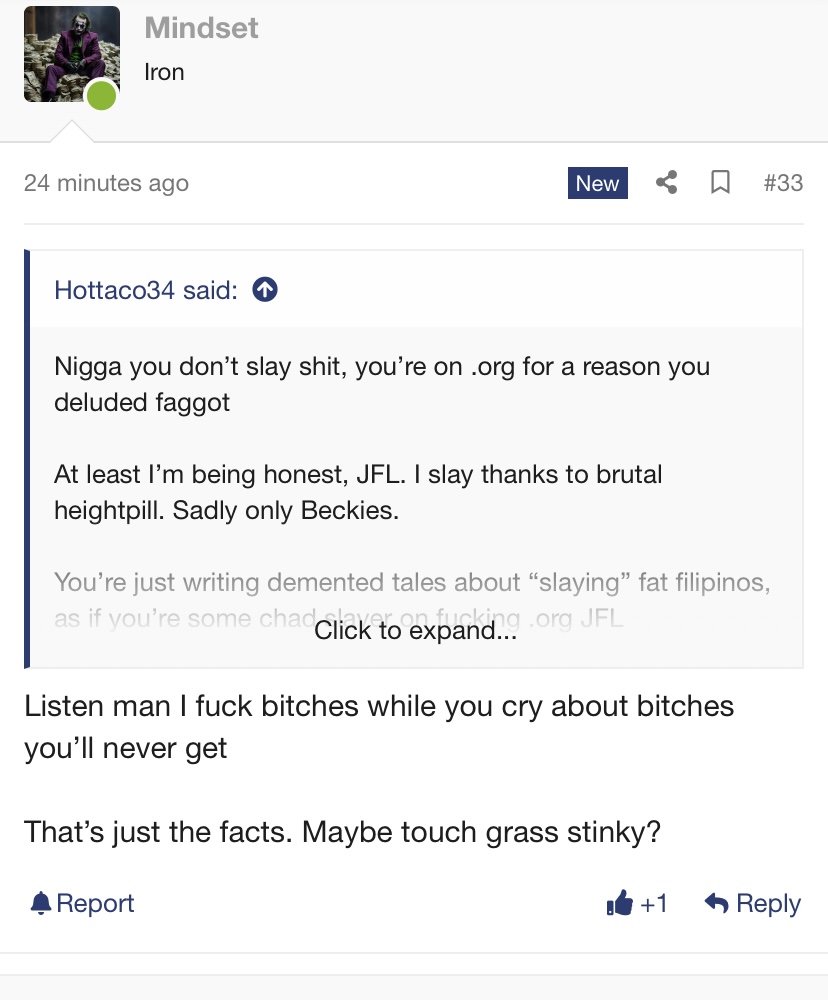
Task: Click the Iron user title
Action: coord(164,72)
